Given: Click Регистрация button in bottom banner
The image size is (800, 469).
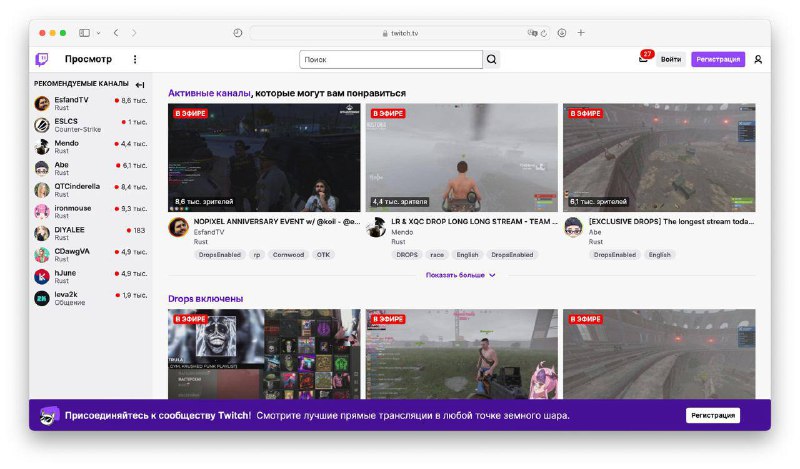Looking at the screenshot, I should point(713,415).
